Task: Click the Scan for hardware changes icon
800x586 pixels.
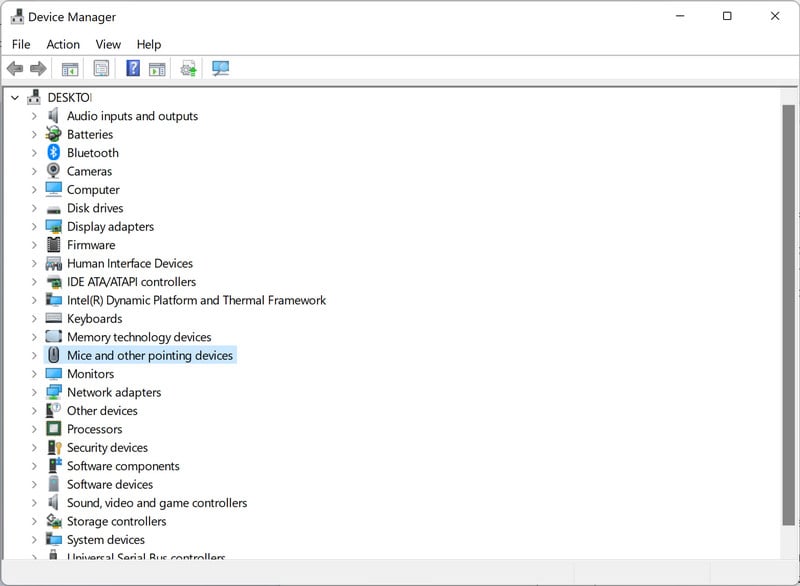Action: click(220, 68)
